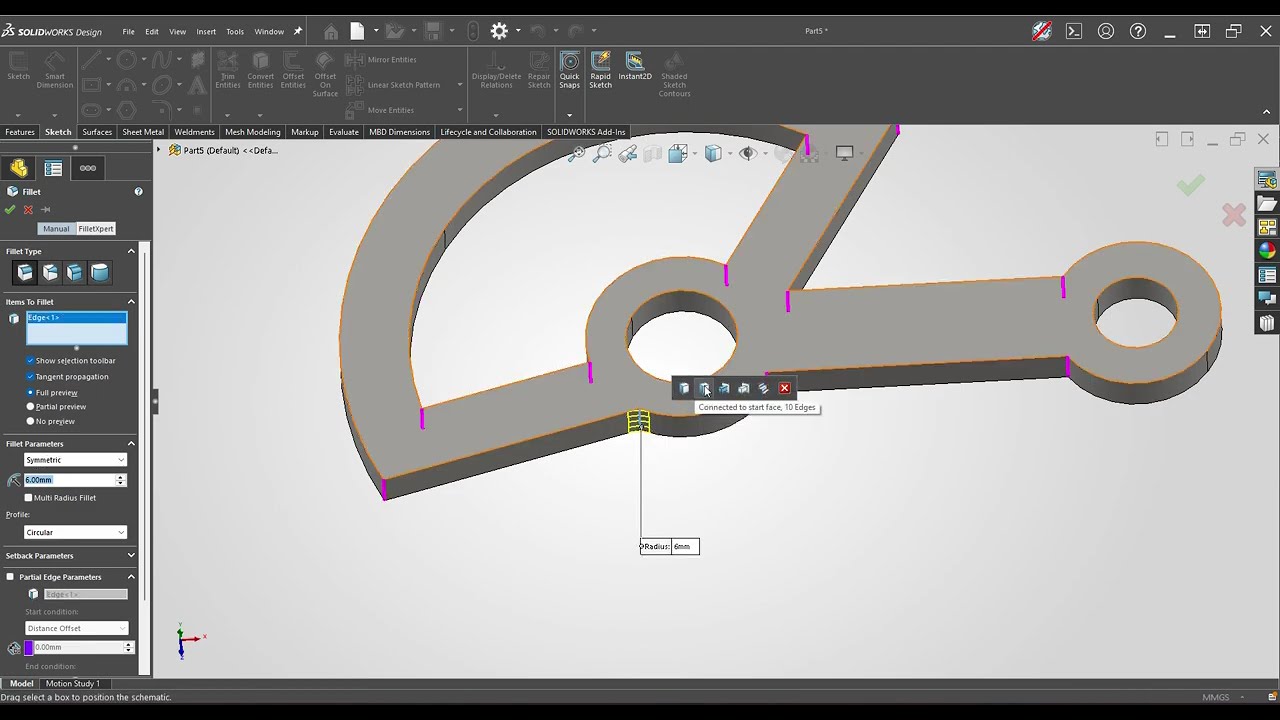Expand the Part5 tree node arrow
This screenshot has height=720, width=1280.
coord(158,150)
